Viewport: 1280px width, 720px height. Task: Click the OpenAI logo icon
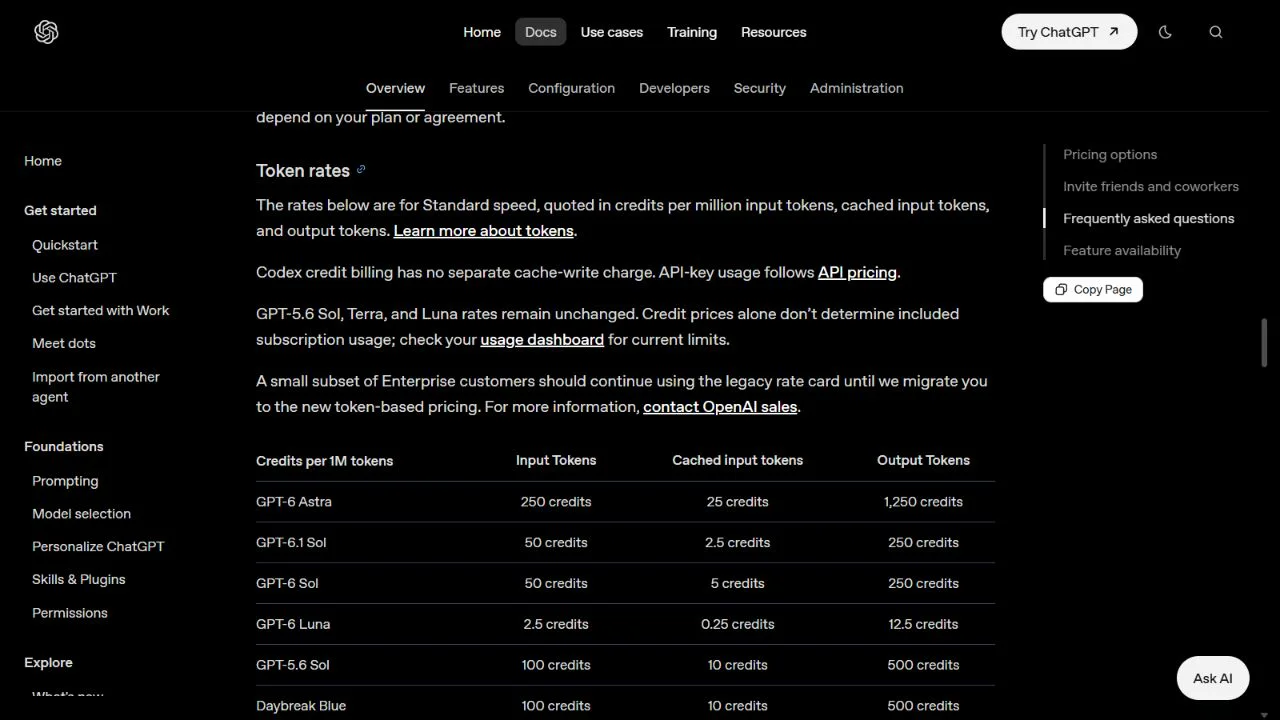[x=46, y=32]
